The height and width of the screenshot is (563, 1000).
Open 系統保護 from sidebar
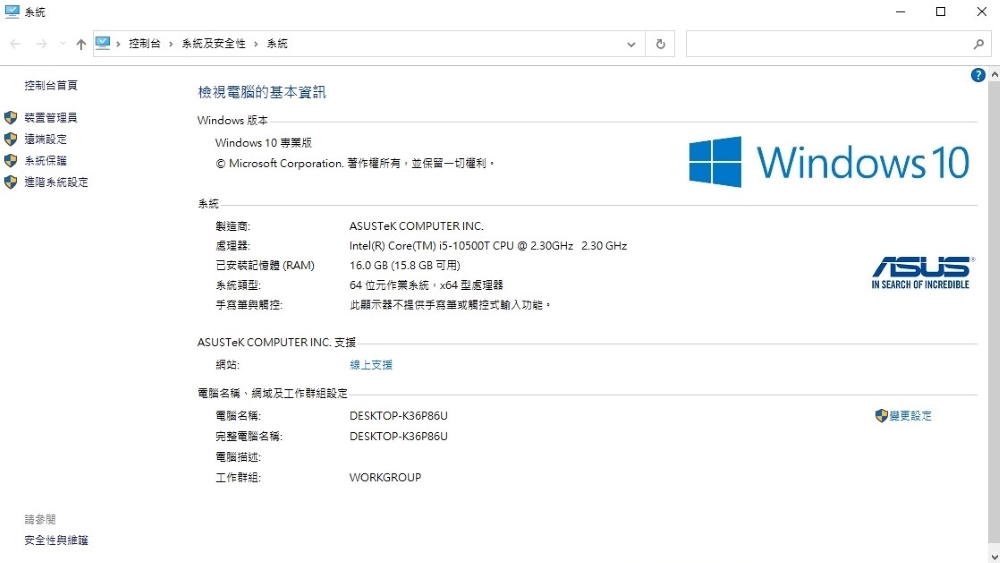(45, 161)
